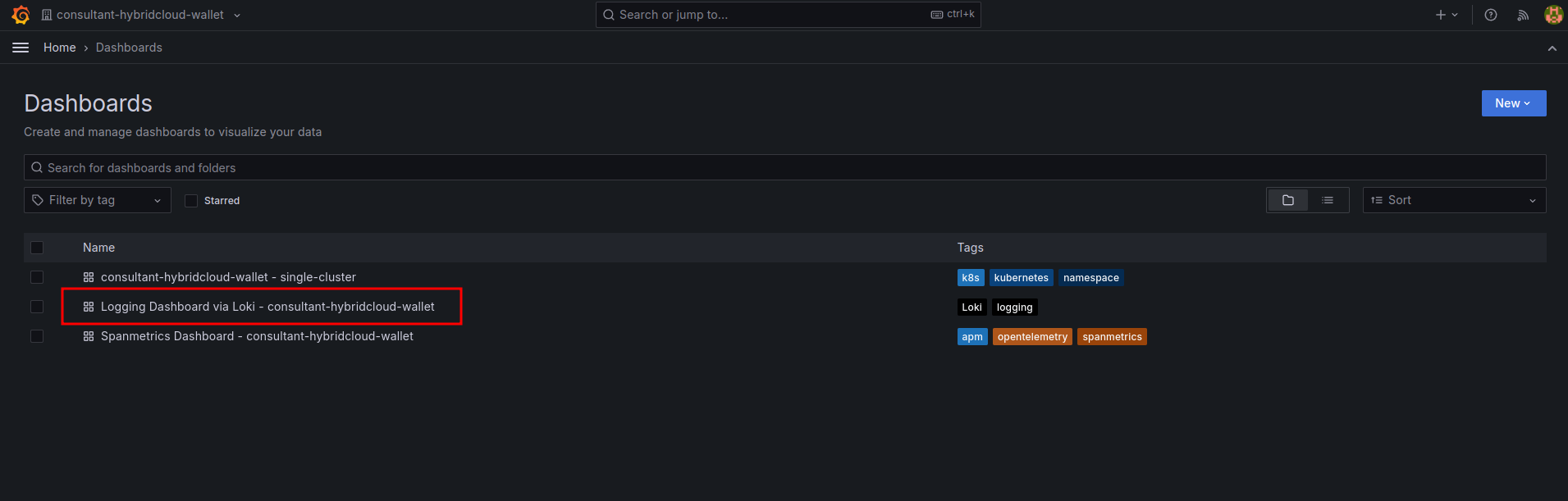Image resolution: width=1568 pixels, height=501 pixels.
Task: Click the dashboard icon beside Spanmetrics Dashboard
Action: 89,336
